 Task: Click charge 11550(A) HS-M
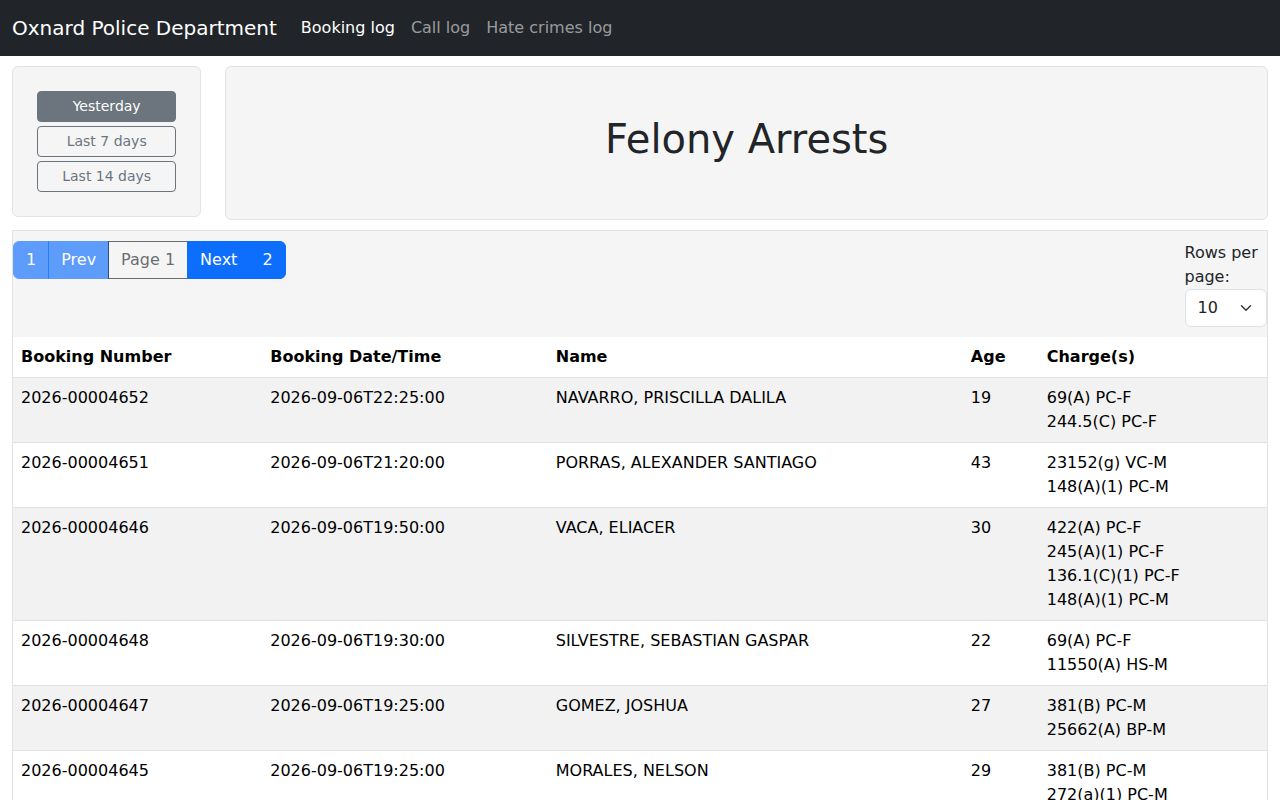(1107, 665)
